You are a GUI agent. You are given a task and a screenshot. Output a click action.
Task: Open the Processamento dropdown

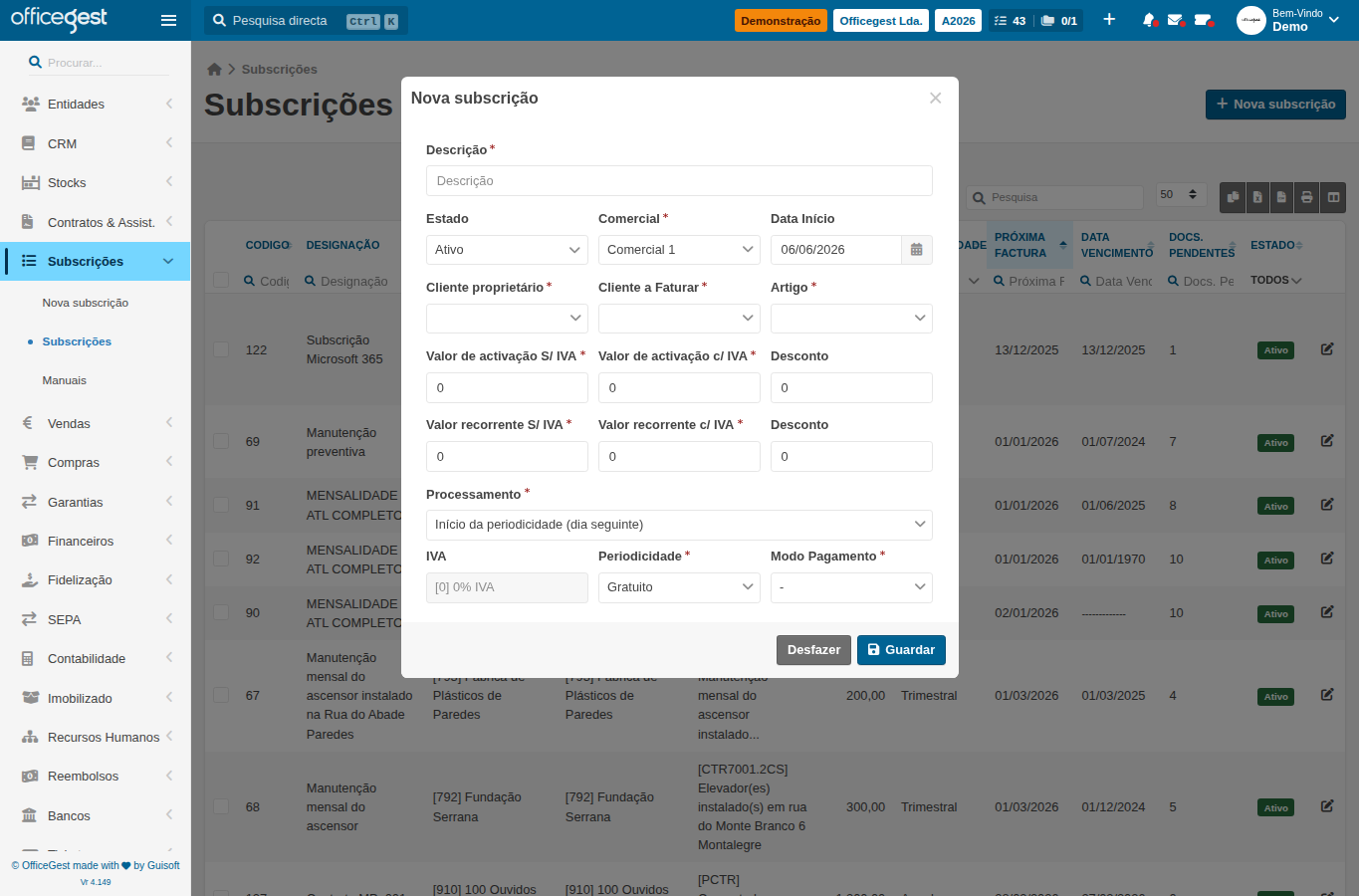tap(679, 525)
